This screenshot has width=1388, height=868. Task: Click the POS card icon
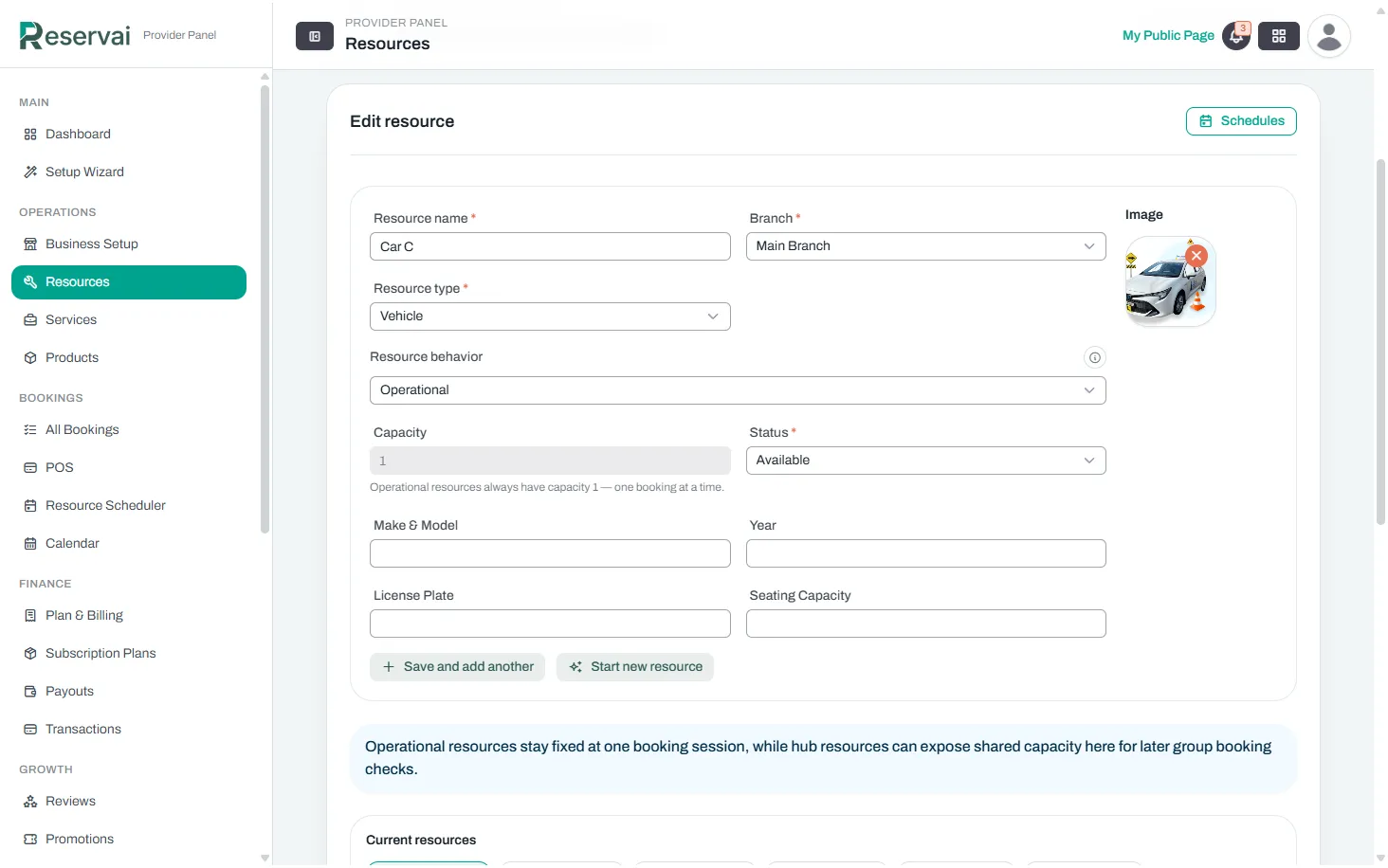click(30, 468)
